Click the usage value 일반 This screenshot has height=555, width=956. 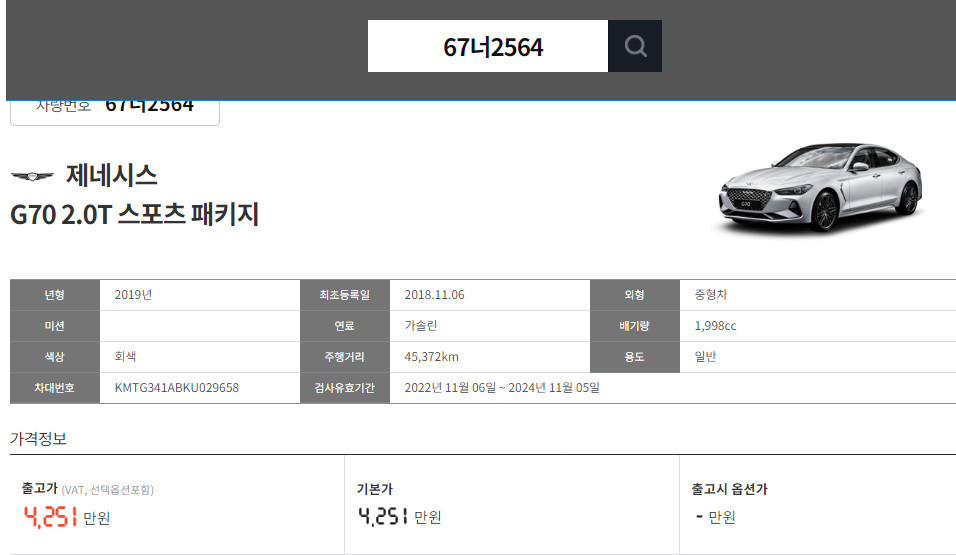pyautogui.click(x=705, y=357)
